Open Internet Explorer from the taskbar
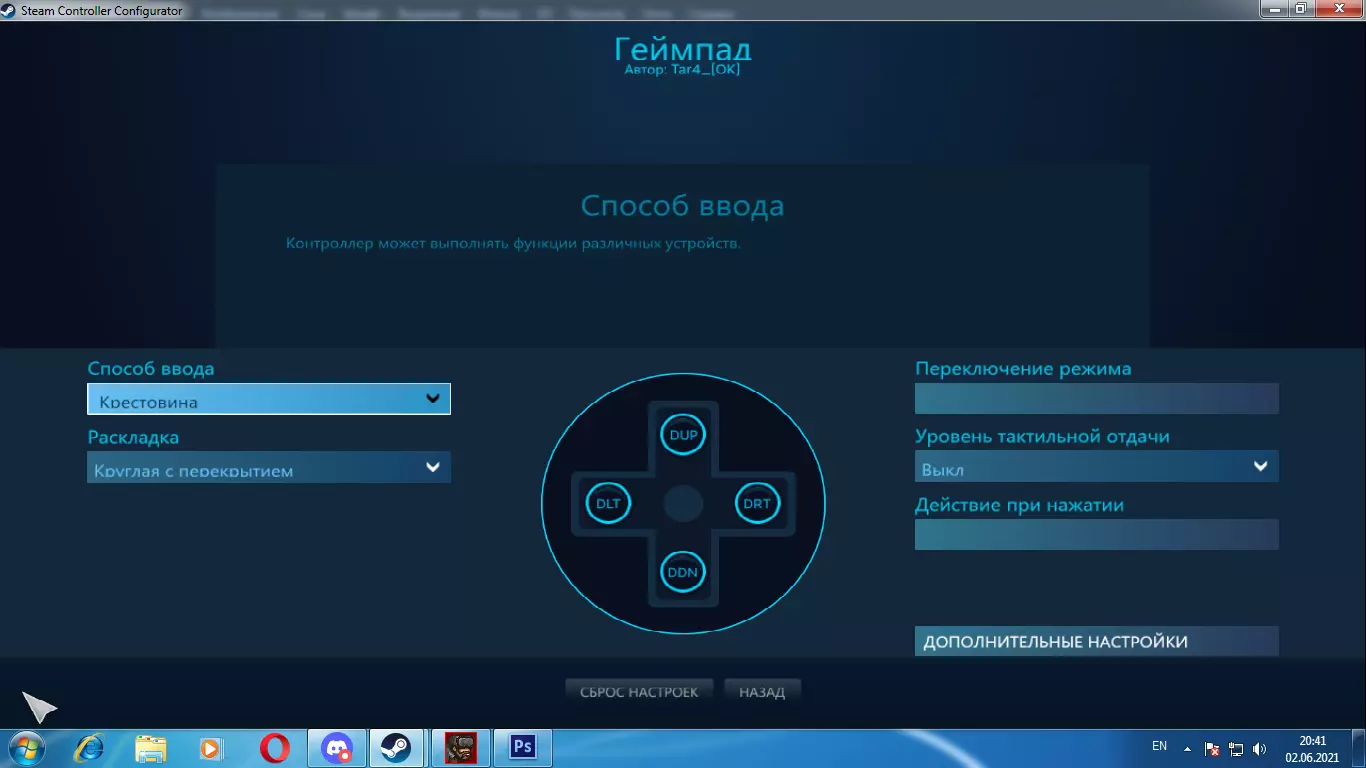 tap(90, 747)
